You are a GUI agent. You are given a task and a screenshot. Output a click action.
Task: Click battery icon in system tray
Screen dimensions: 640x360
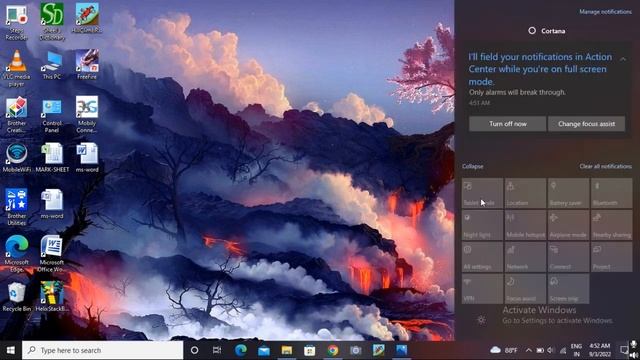540,350
